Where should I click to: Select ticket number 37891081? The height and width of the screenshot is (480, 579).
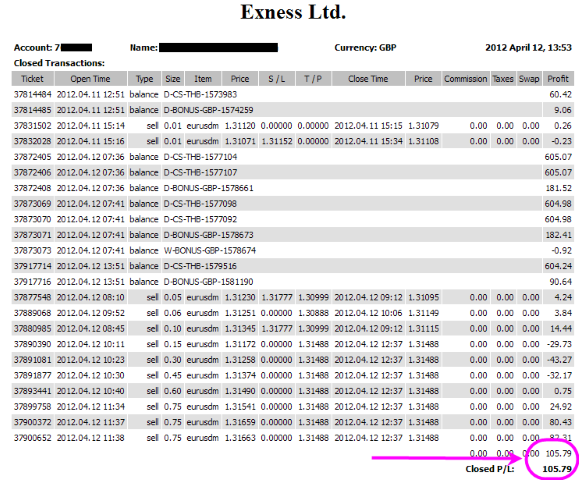coord(32,360)
